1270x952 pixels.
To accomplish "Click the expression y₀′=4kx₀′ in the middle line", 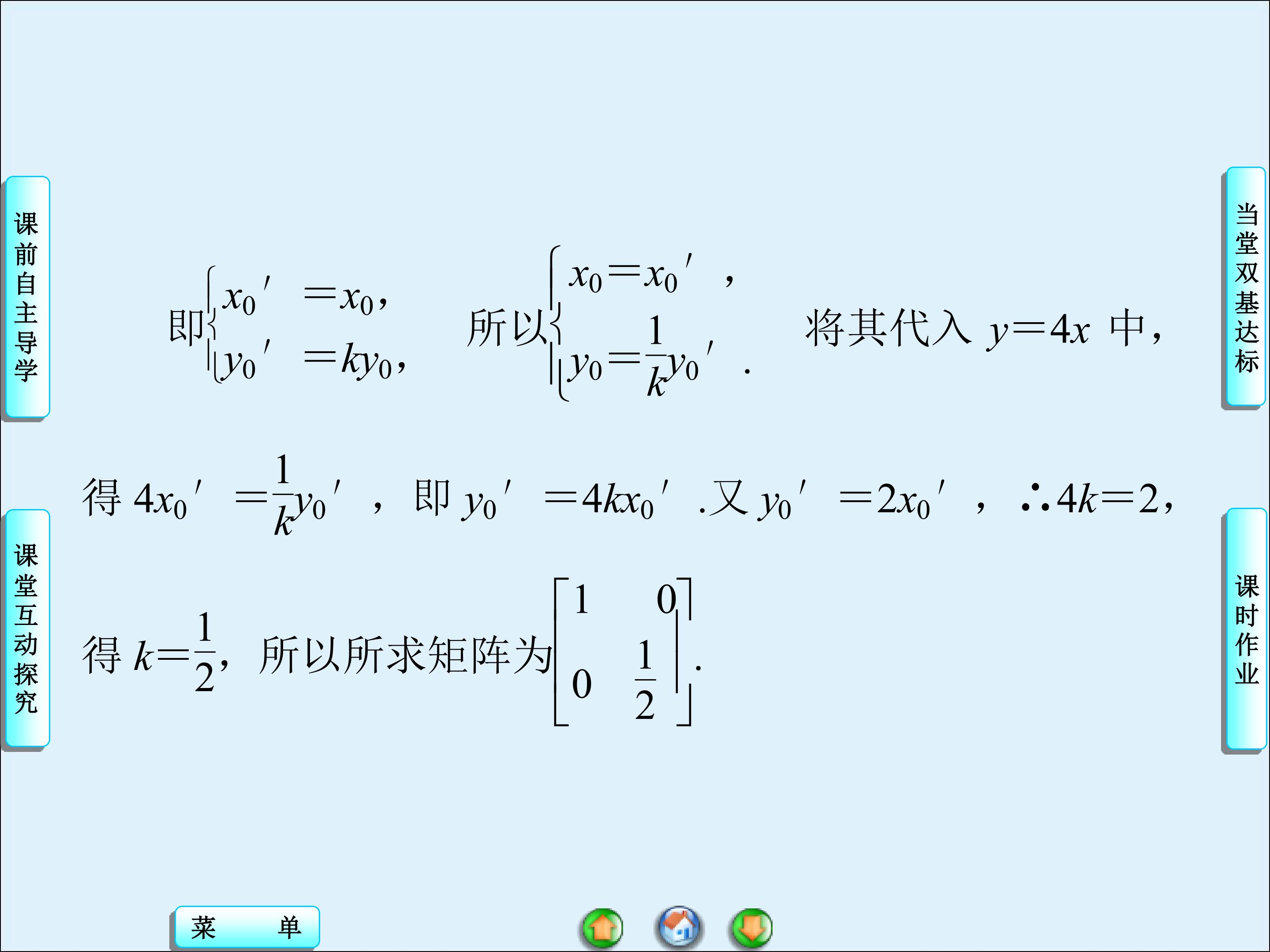I will 565,499.
